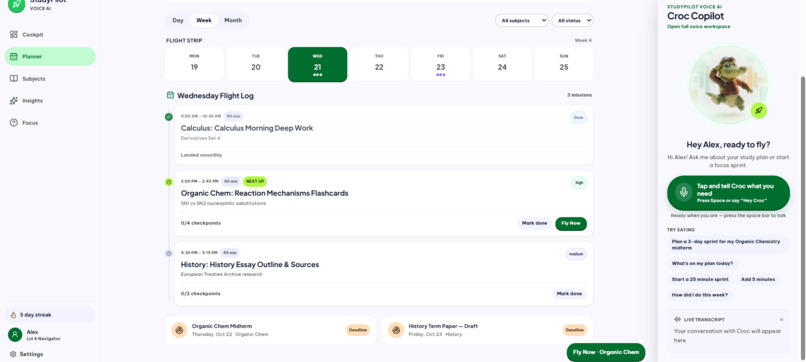Select the Week view tab
This screenshot has height=362, width=806.
204,21
